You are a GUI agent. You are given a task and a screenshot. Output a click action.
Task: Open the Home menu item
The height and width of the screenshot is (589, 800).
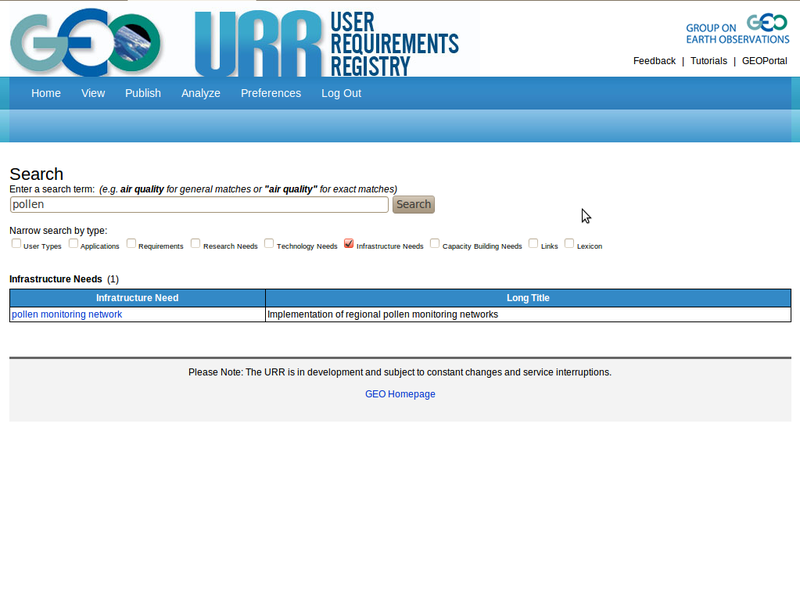pyautogui.click(x=46, y=93)
